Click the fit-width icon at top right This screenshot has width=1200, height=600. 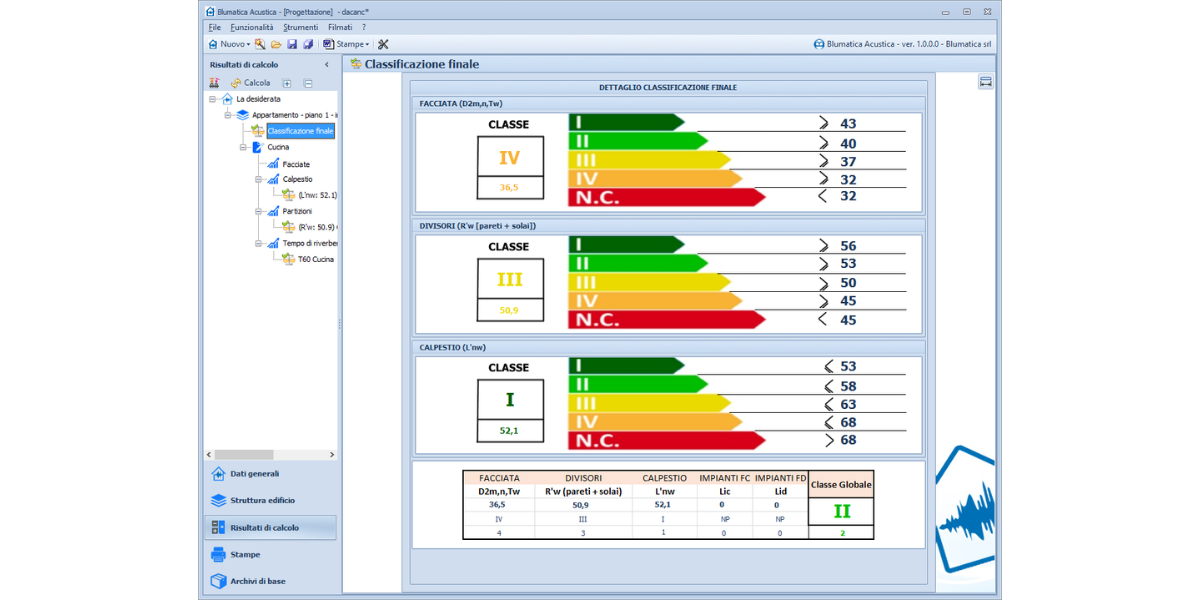985,82
